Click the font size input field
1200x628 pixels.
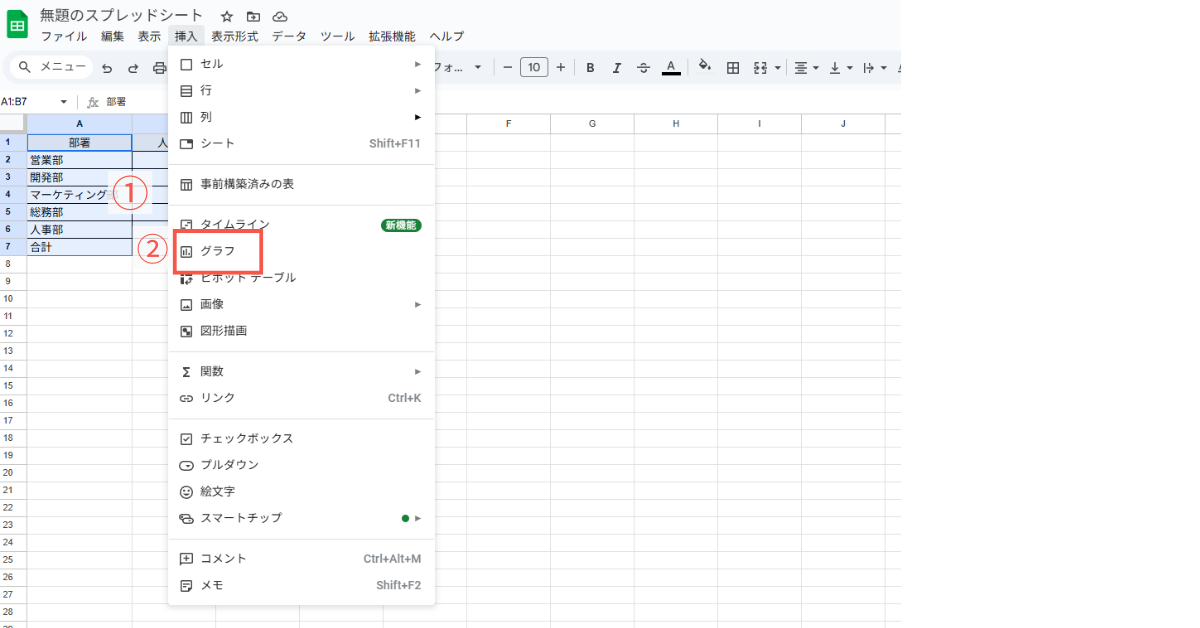point(534,68)
